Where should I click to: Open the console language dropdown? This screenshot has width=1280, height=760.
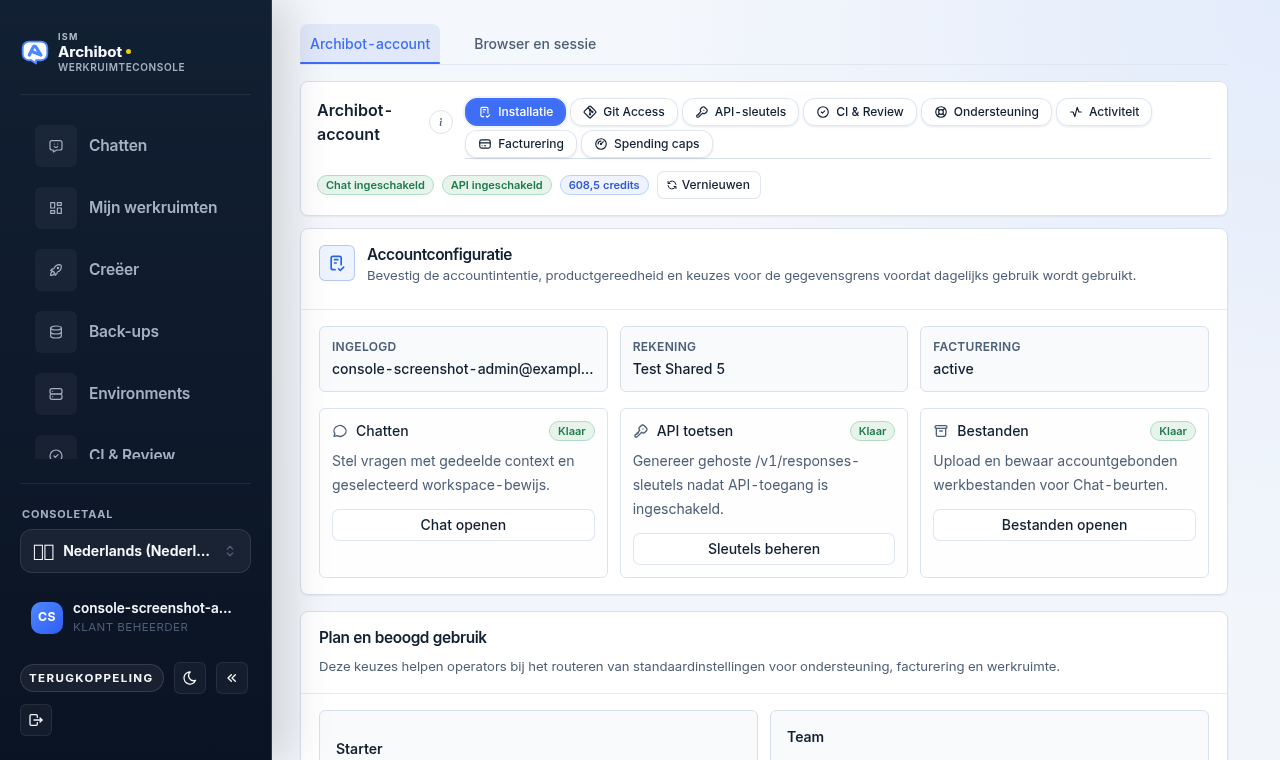(x=135, y=551)
